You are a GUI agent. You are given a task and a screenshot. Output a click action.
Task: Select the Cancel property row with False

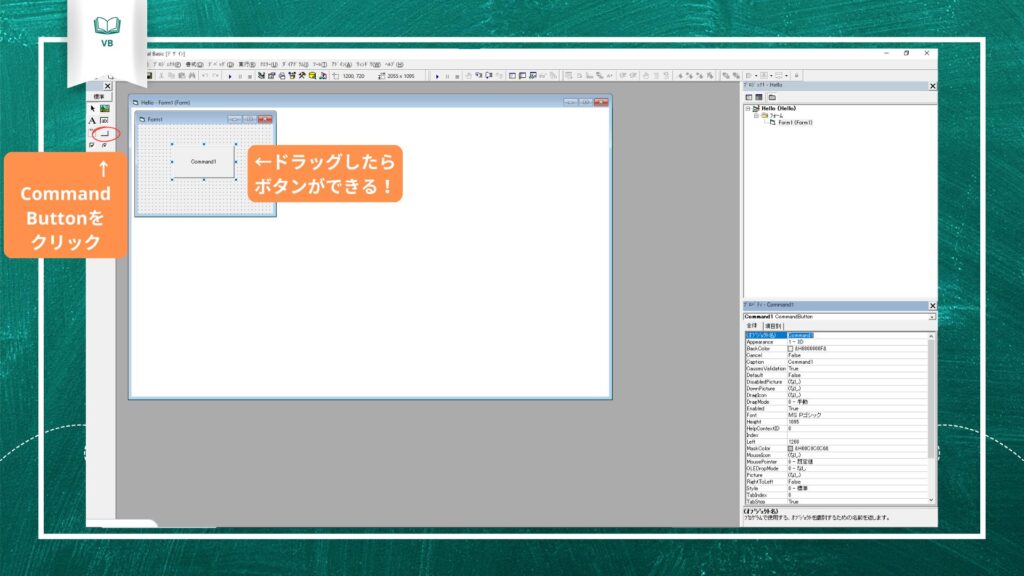coord(836,355)
